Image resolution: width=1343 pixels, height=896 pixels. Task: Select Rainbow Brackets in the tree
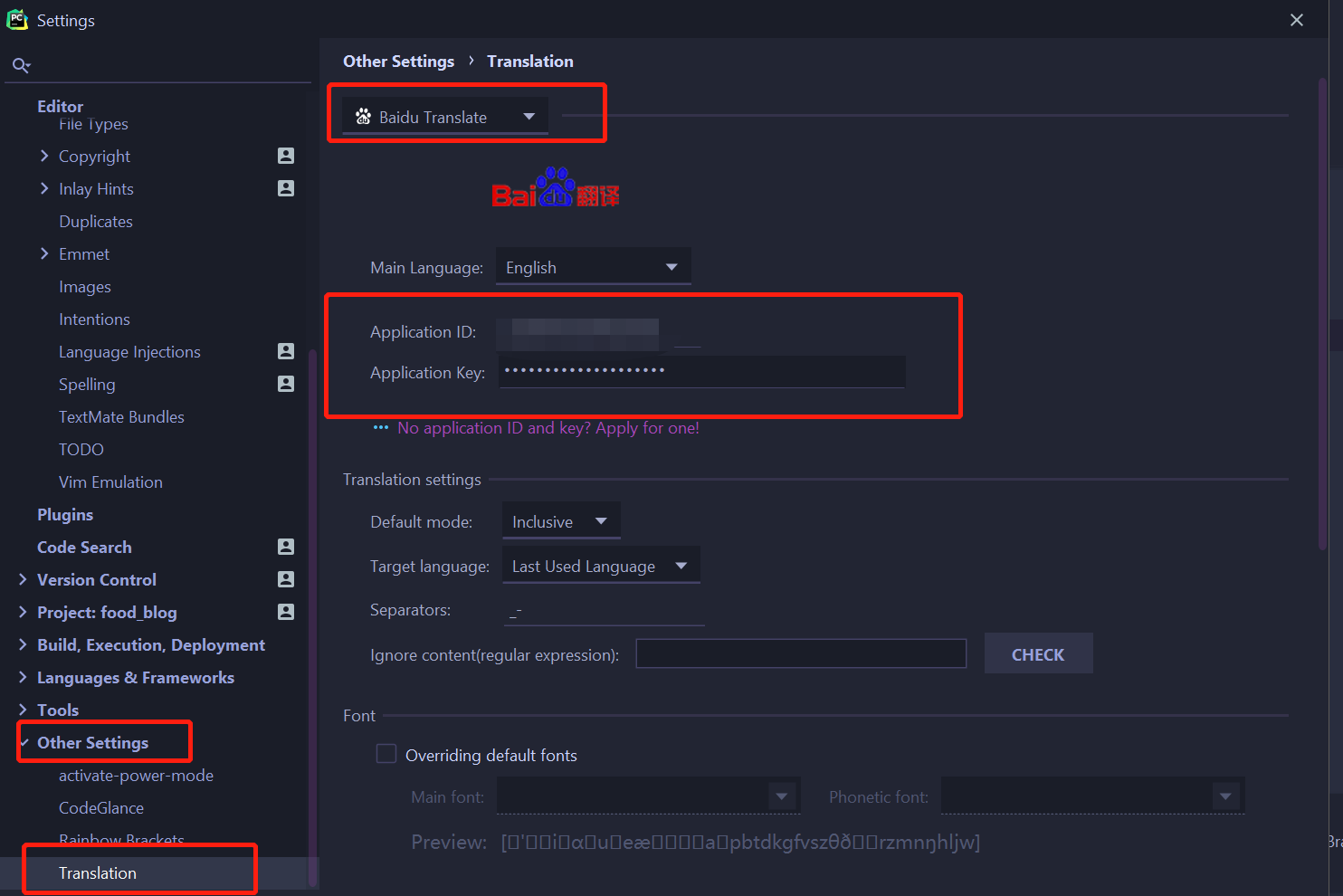pyautogui.click(x=121, y=840)
